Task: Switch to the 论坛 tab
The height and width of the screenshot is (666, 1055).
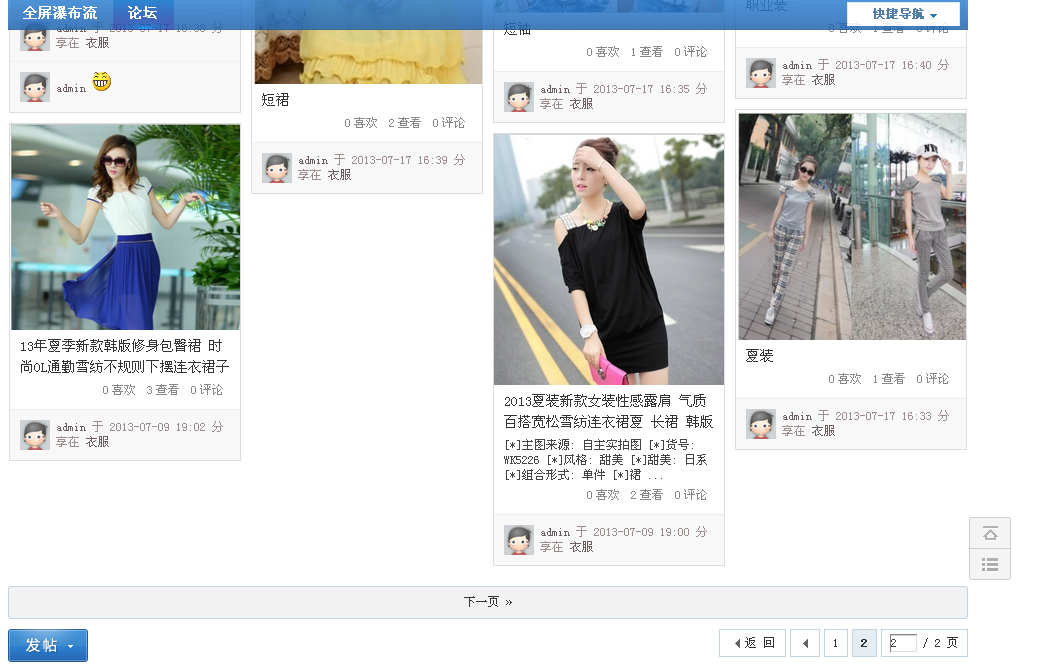Action: pyautogui.click(x=141, y=14)
